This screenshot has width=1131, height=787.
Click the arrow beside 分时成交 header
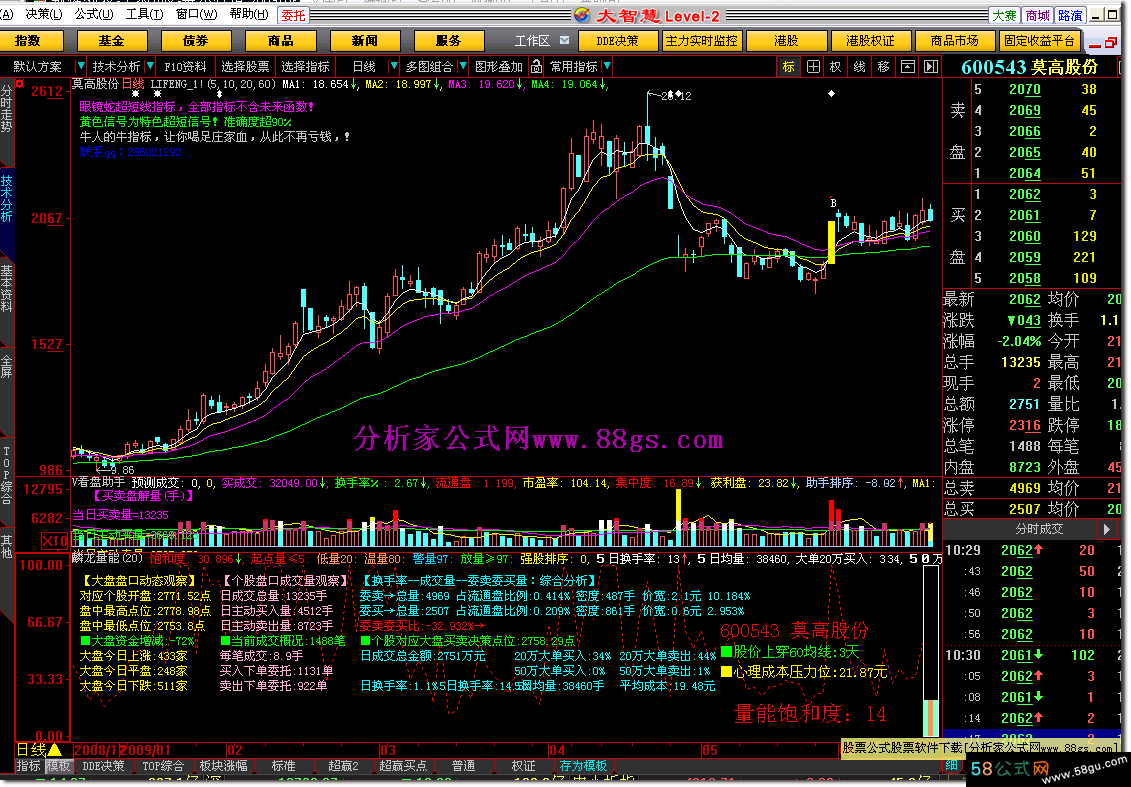click(x=1107, y=529)
